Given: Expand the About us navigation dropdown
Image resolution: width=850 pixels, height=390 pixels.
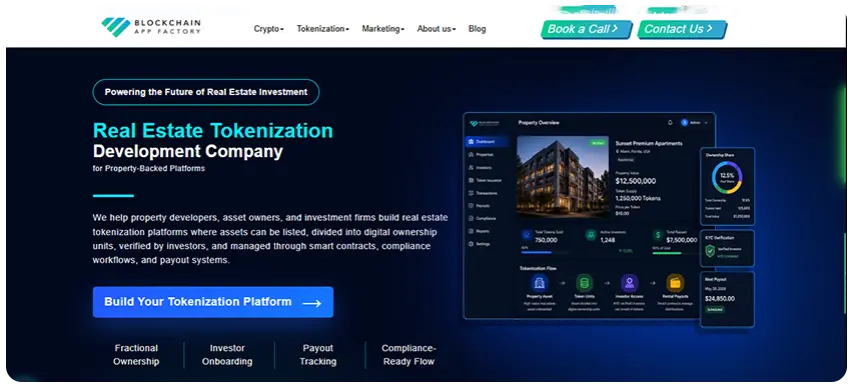Looking at the screenshot, I should pyautogui.click(x=436, y=29).
